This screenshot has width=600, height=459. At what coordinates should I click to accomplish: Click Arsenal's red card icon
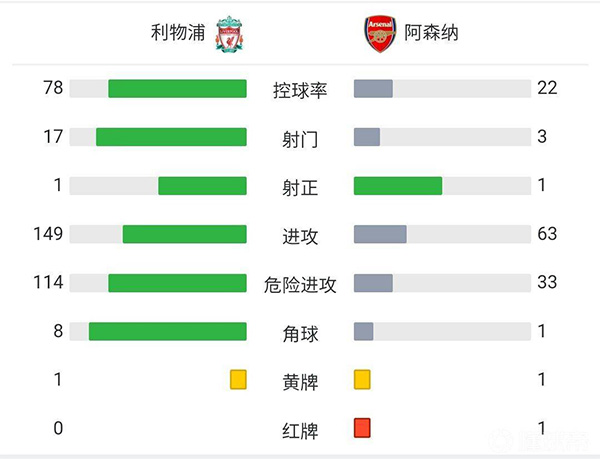pos(362,428)
